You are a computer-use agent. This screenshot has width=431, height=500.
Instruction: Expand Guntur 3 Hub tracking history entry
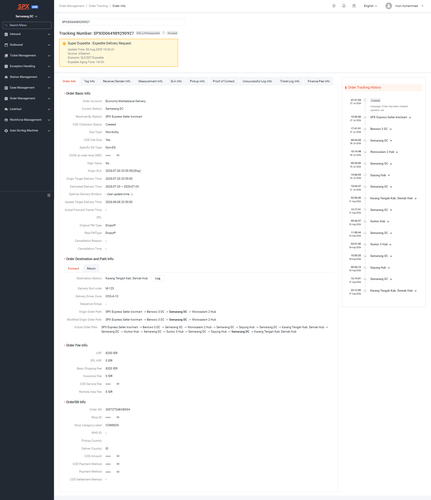click(390, 244)
